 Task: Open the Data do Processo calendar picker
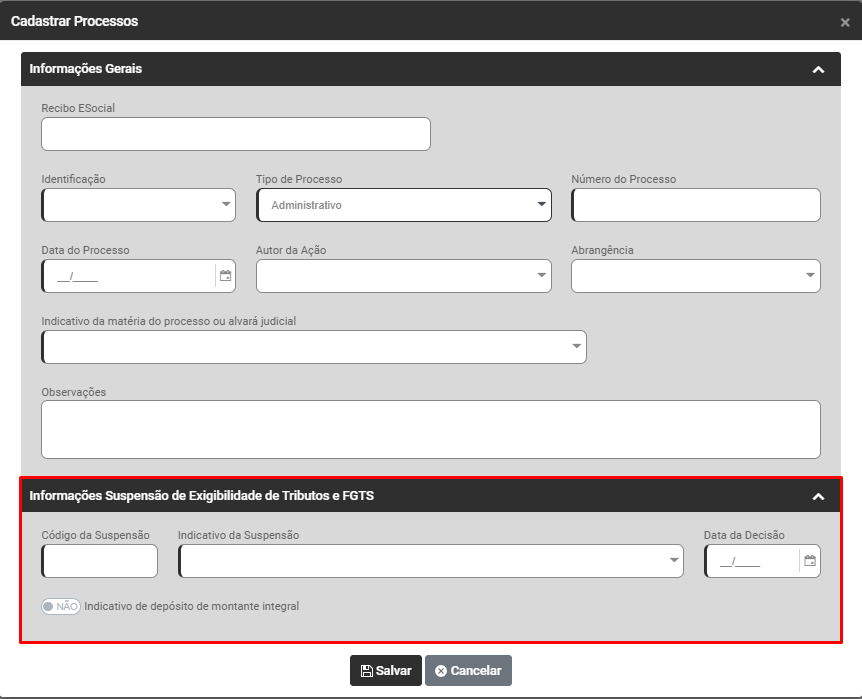(x=225, y=276)
